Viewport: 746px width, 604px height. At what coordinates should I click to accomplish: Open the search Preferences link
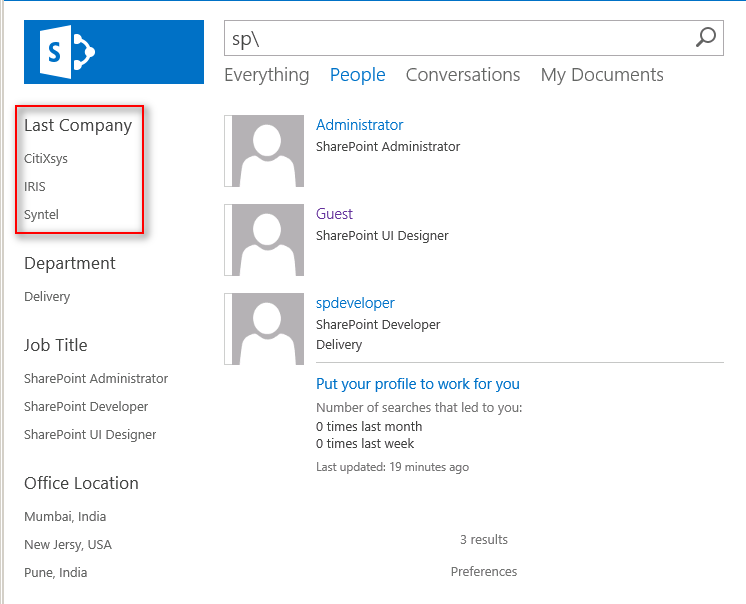pyautogui.click(x=484, y=572)
